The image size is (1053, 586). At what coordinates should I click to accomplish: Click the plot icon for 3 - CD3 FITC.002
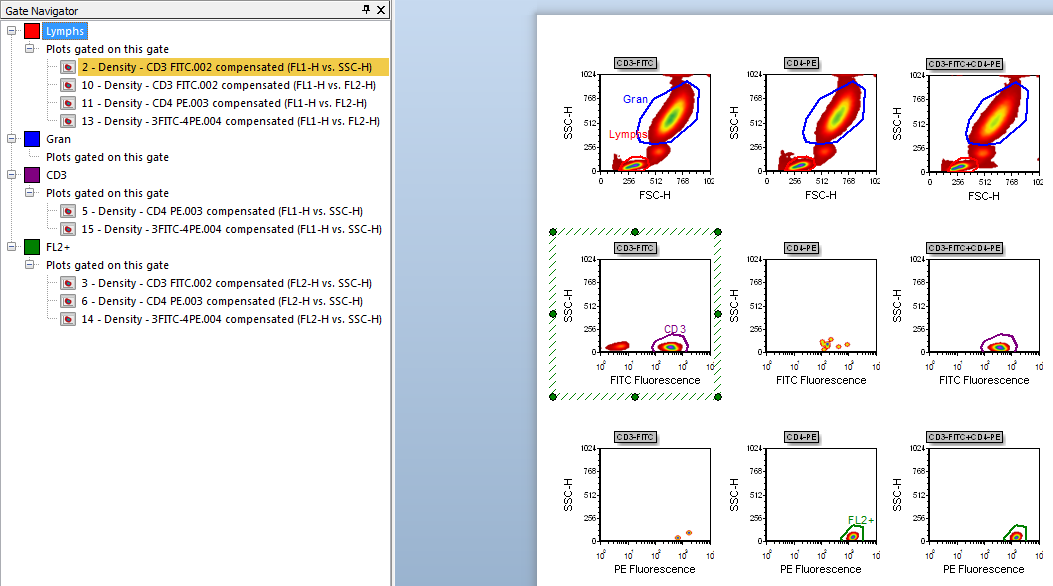pos(68,283)
